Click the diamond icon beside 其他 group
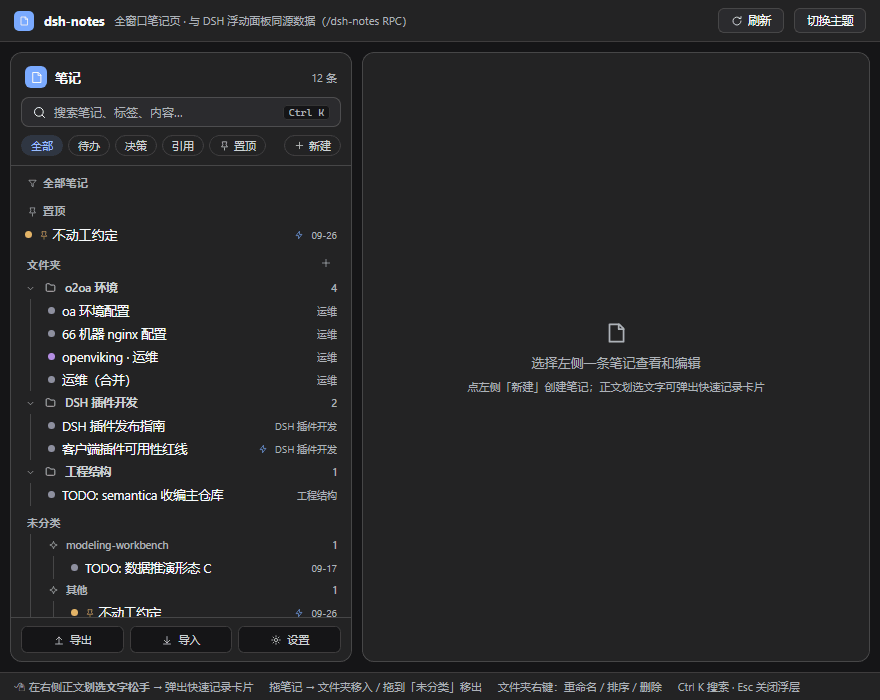Screen dimensions: 880x700 click(53, 590)
